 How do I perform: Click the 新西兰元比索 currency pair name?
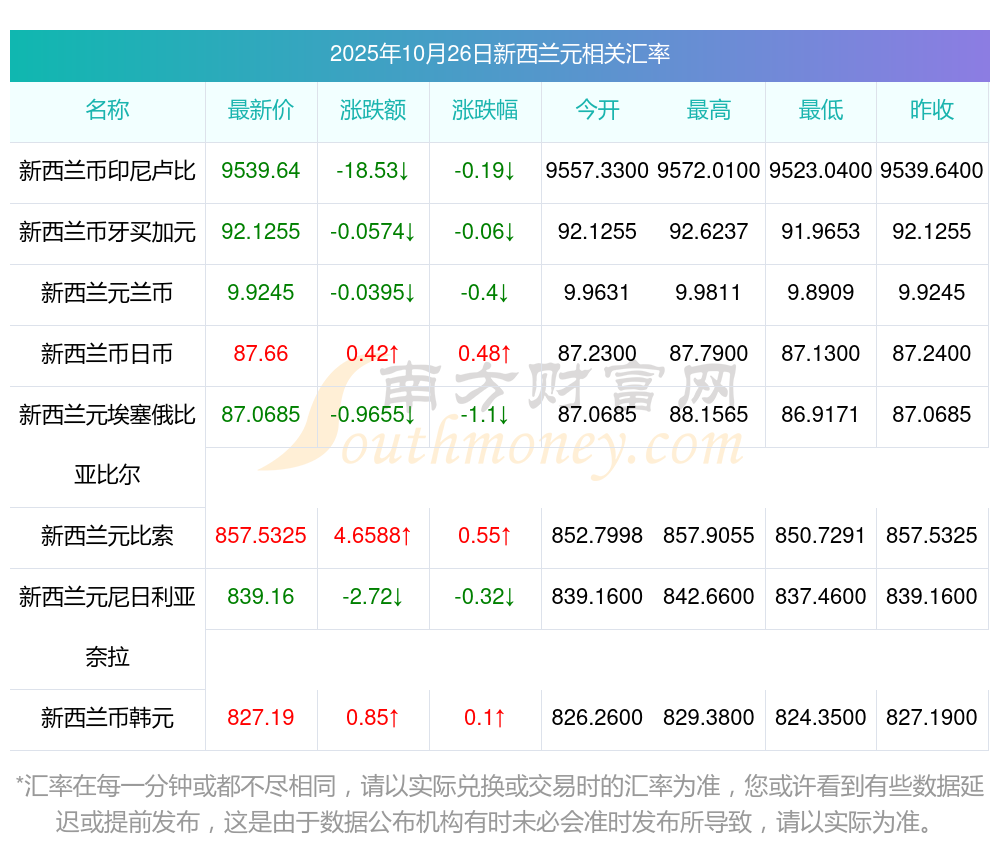[x=107, y=537]
